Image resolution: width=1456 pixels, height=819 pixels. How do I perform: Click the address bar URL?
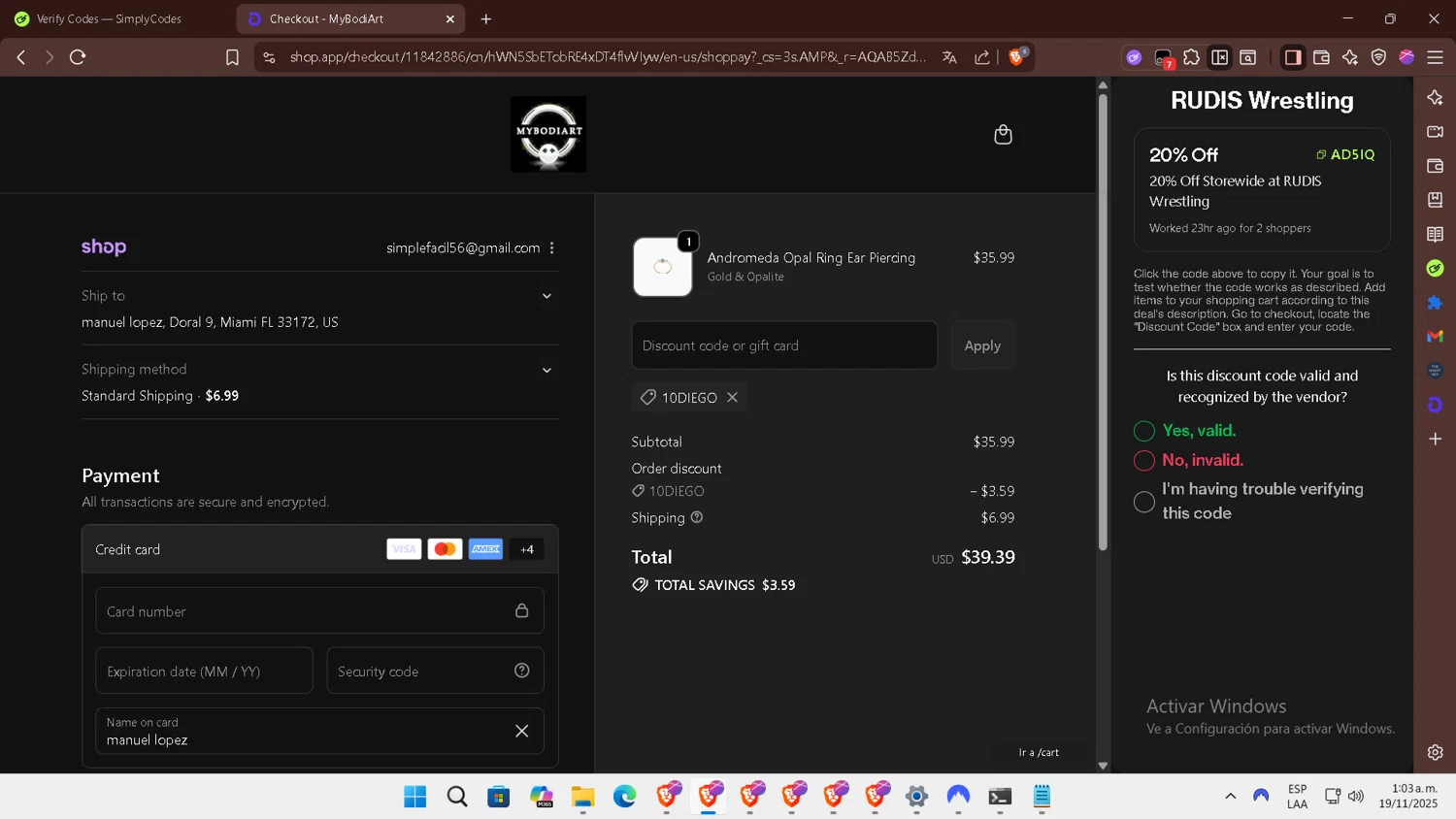pyautogui.click(x=608, y=57)
